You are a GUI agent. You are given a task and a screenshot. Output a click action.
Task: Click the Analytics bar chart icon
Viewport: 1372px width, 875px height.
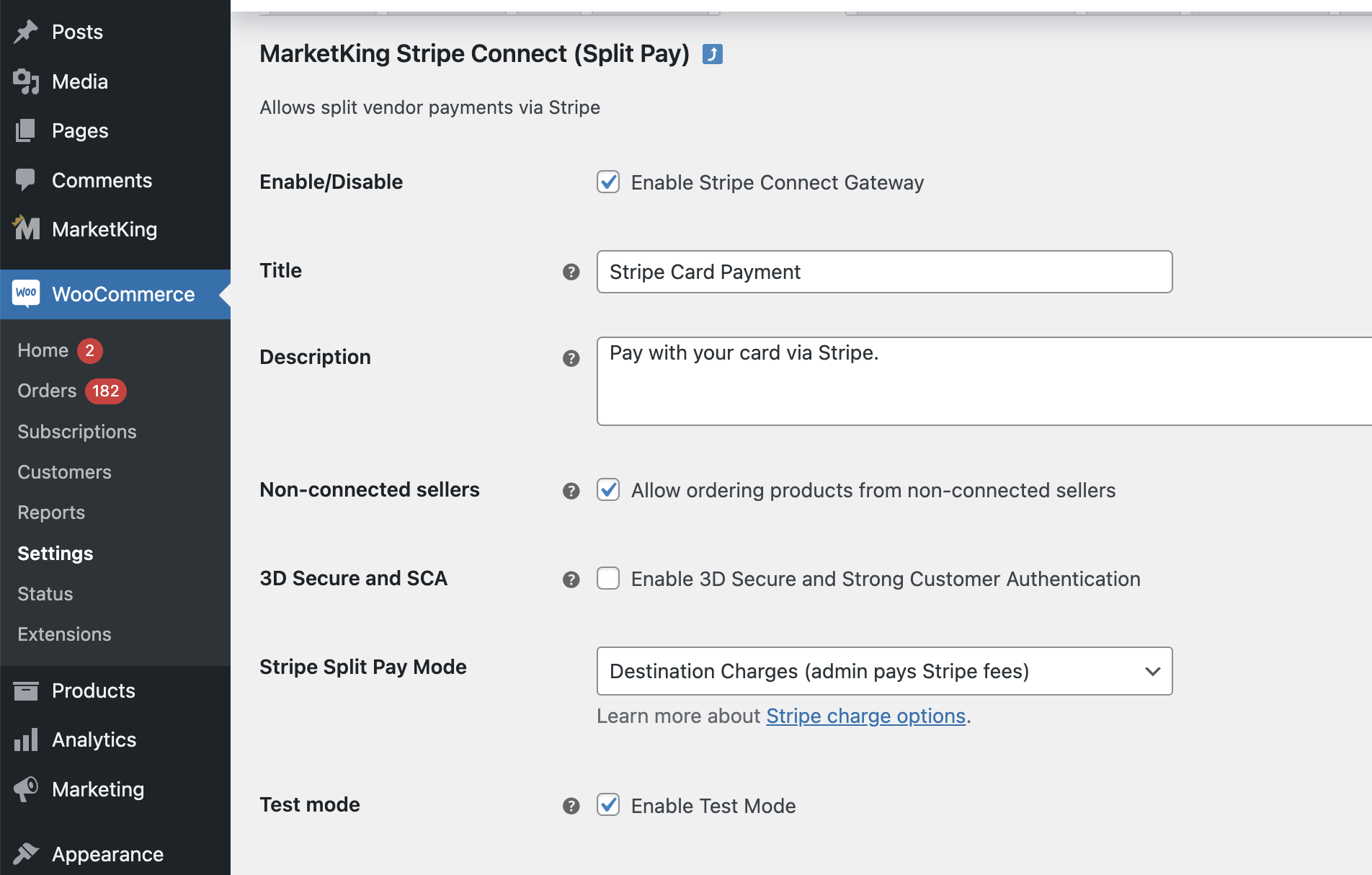(x=26, y=739)
